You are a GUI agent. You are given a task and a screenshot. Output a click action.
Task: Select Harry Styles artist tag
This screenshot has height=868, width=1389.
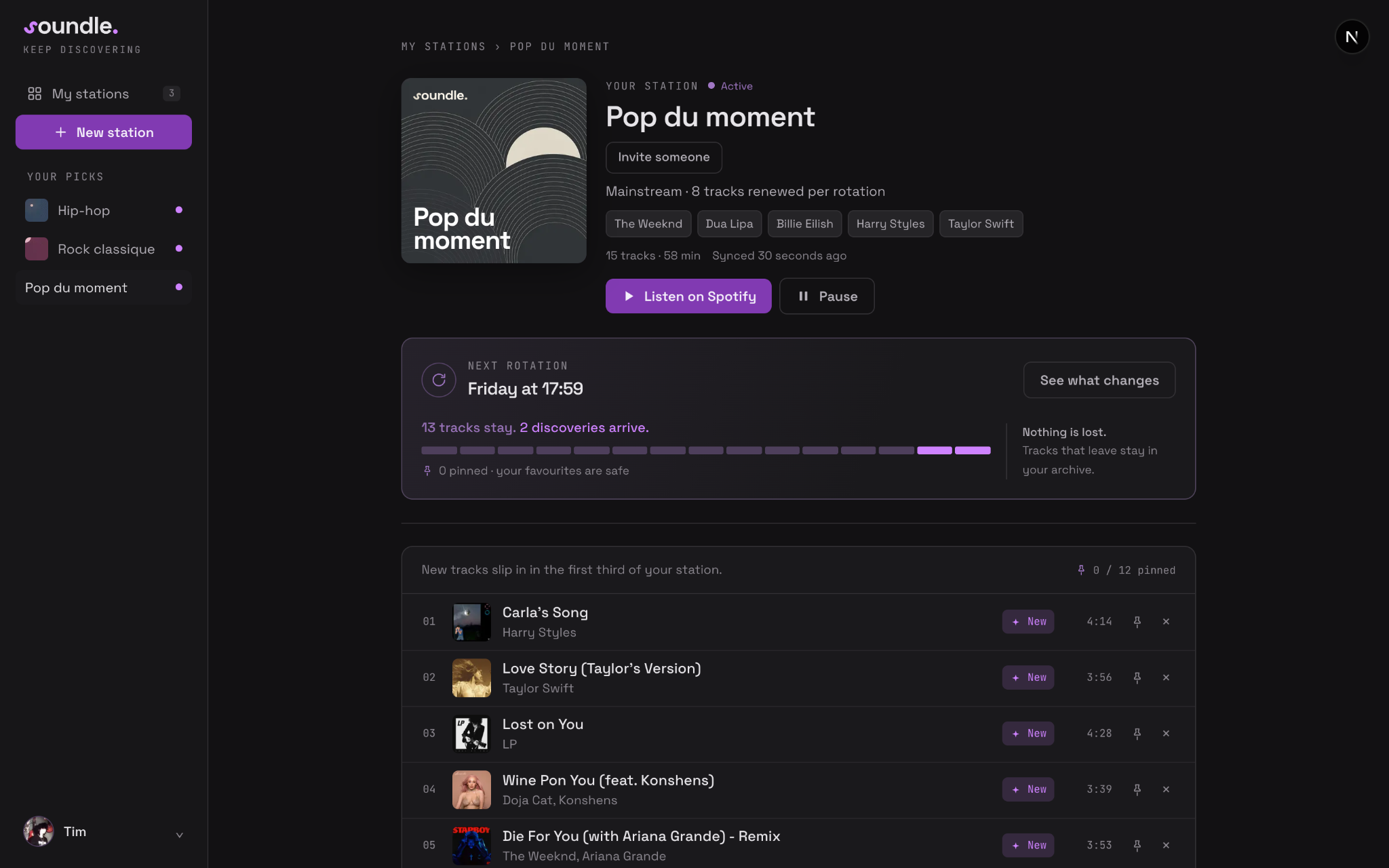[x=891, y=224]
